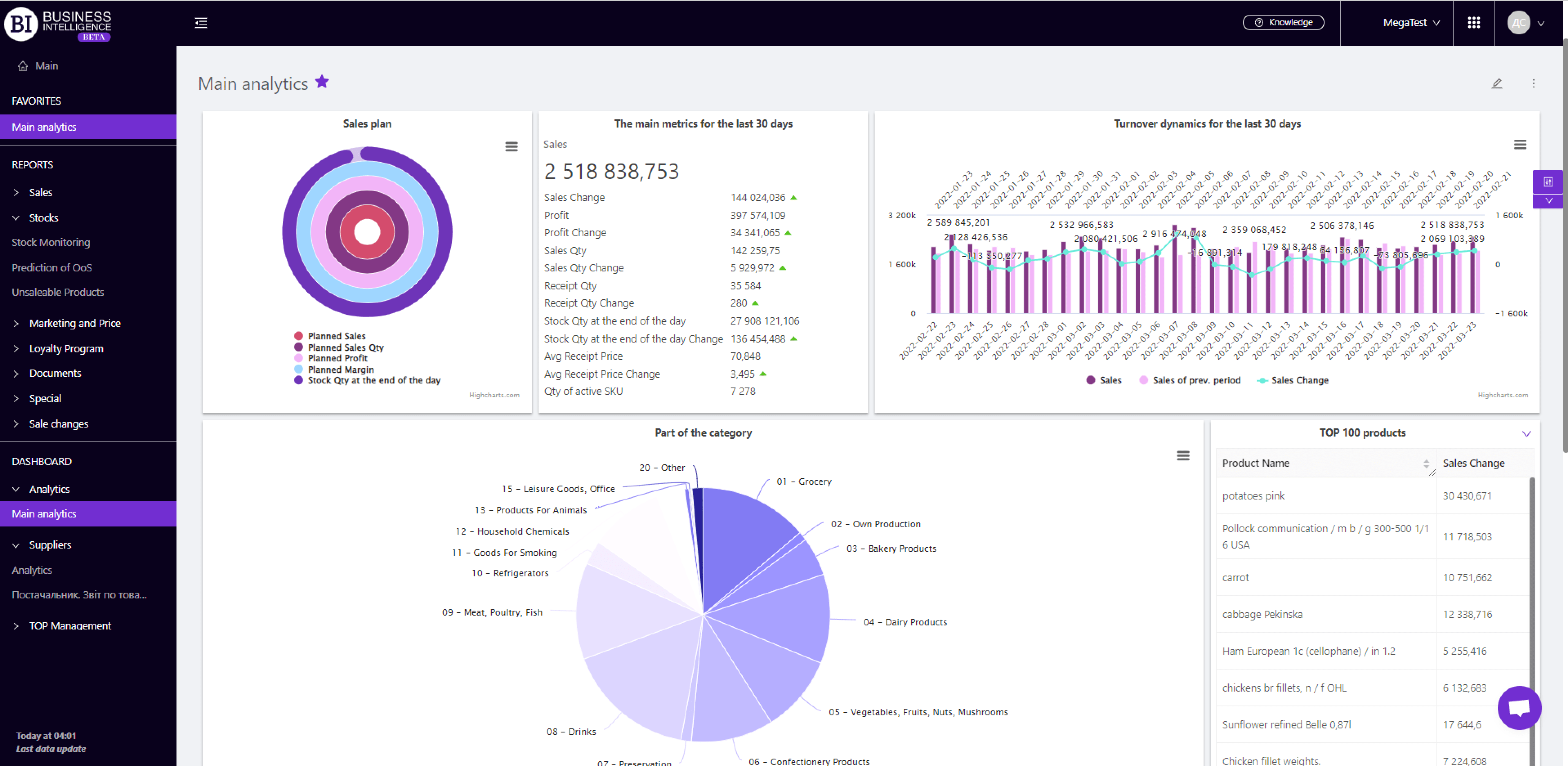
Task: Select Main analytics under Analytics dashboard
Action: [44, 514]
